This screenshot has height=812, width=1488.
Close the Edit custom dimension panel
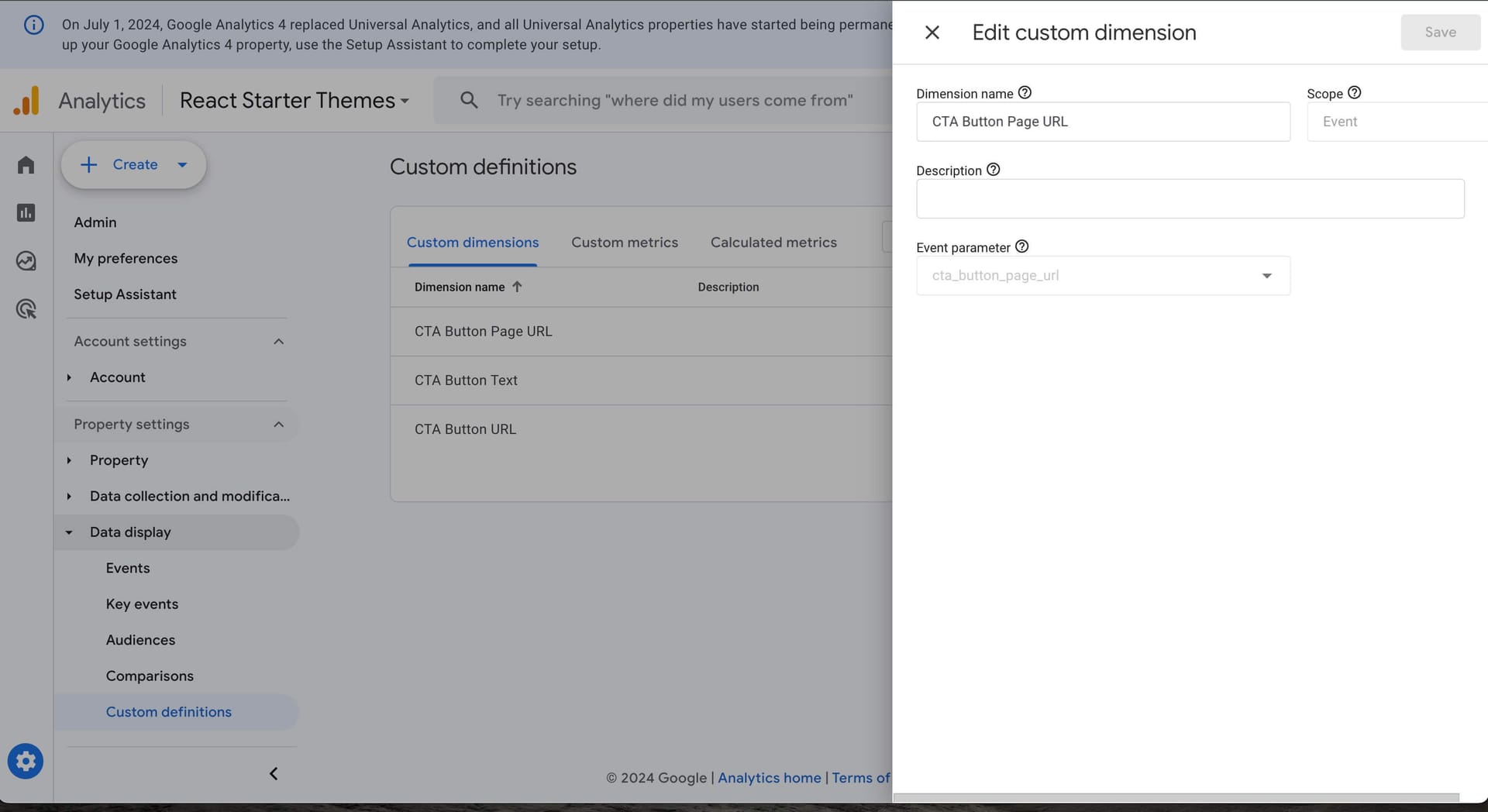(932, 33)
